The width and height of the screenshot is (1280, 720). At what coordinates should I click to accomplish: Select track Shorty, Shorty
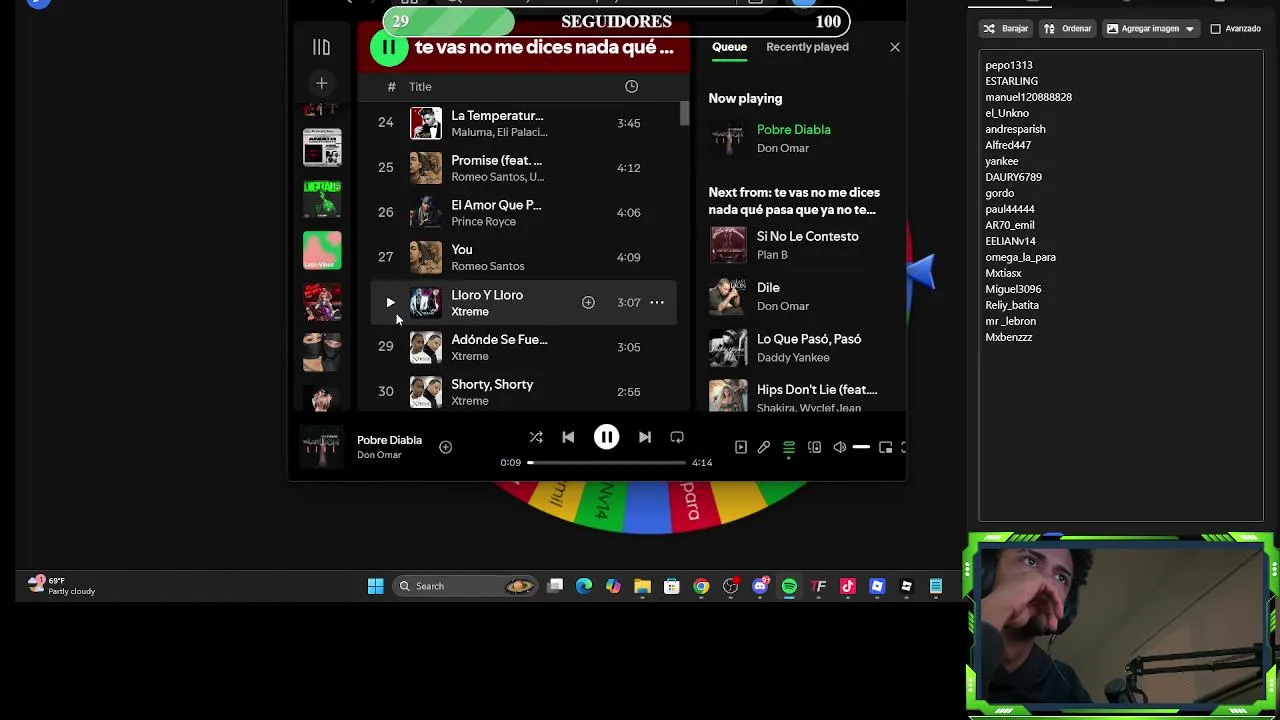click(523, 392)
